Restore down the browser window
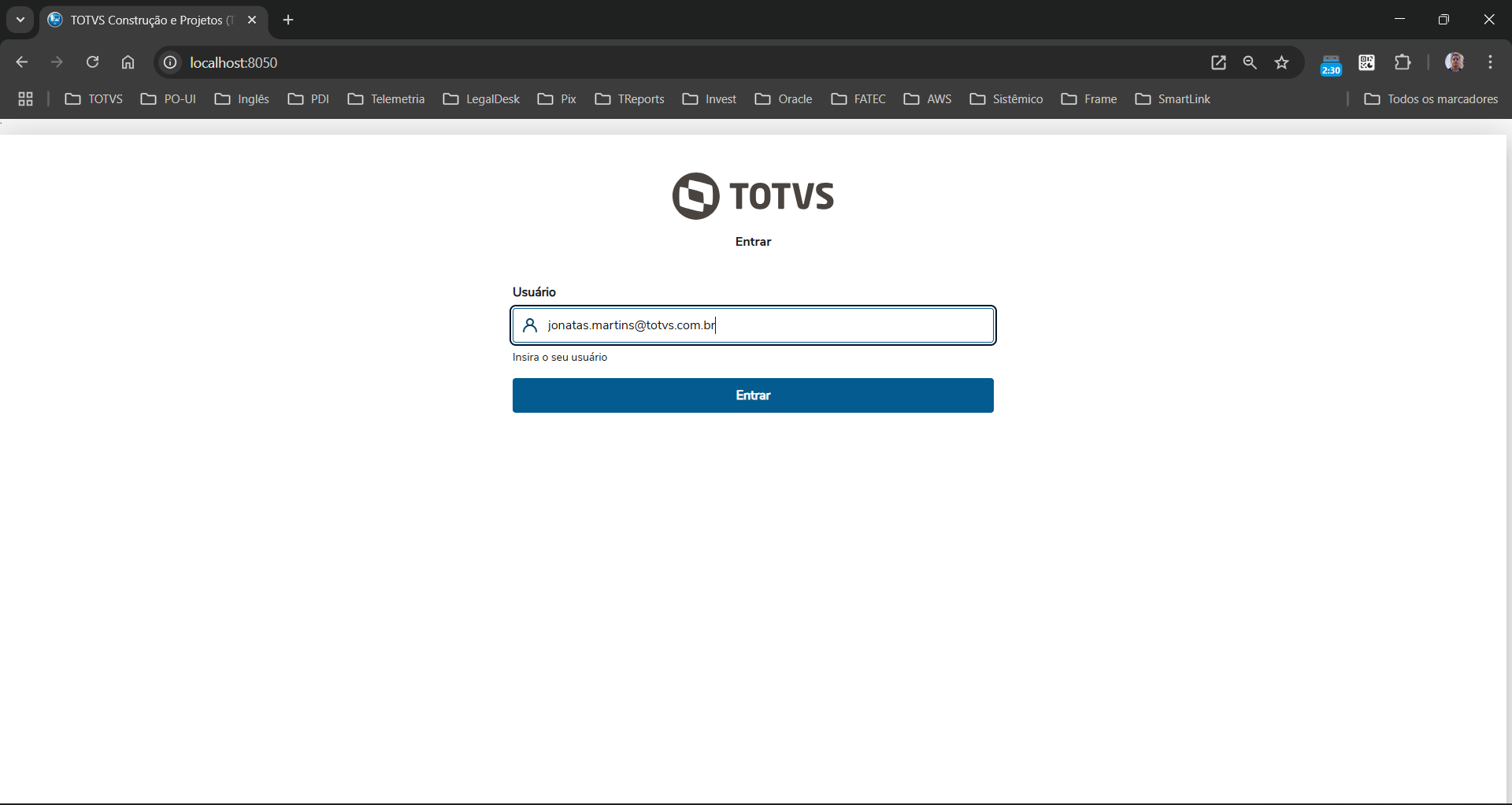 pos(1443,20)
